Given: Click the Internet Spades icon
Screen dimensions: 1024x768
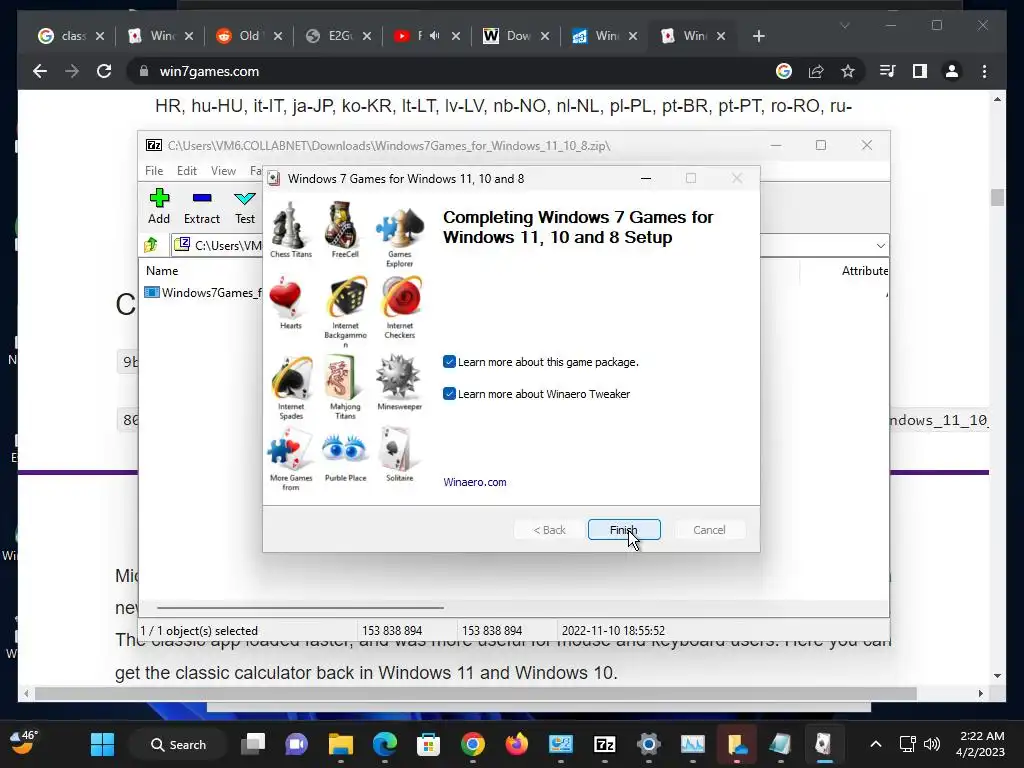Looking at the screenshot, I should 291,378.
